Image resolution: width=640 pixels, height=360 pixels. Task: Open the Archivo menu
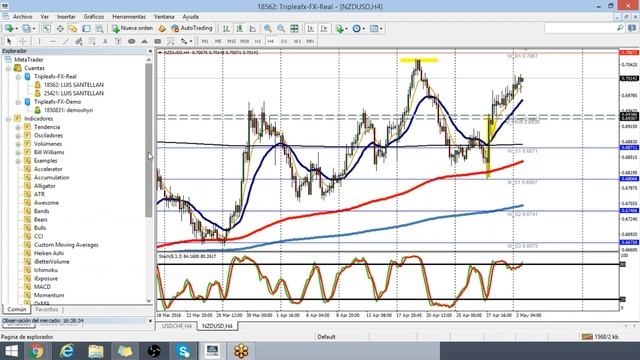22,17
